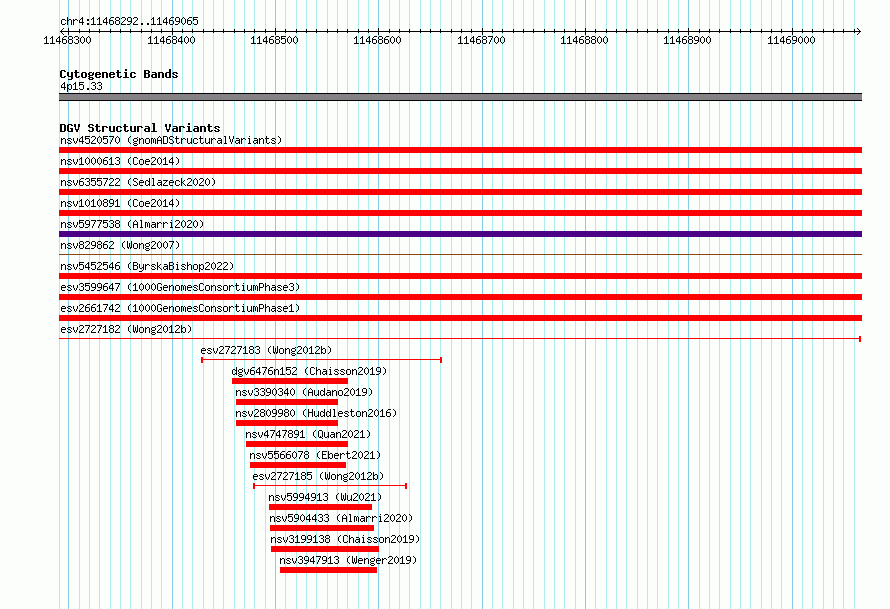Open nsv2809980 (Huddleston2016) variant label

coord(316,413)
